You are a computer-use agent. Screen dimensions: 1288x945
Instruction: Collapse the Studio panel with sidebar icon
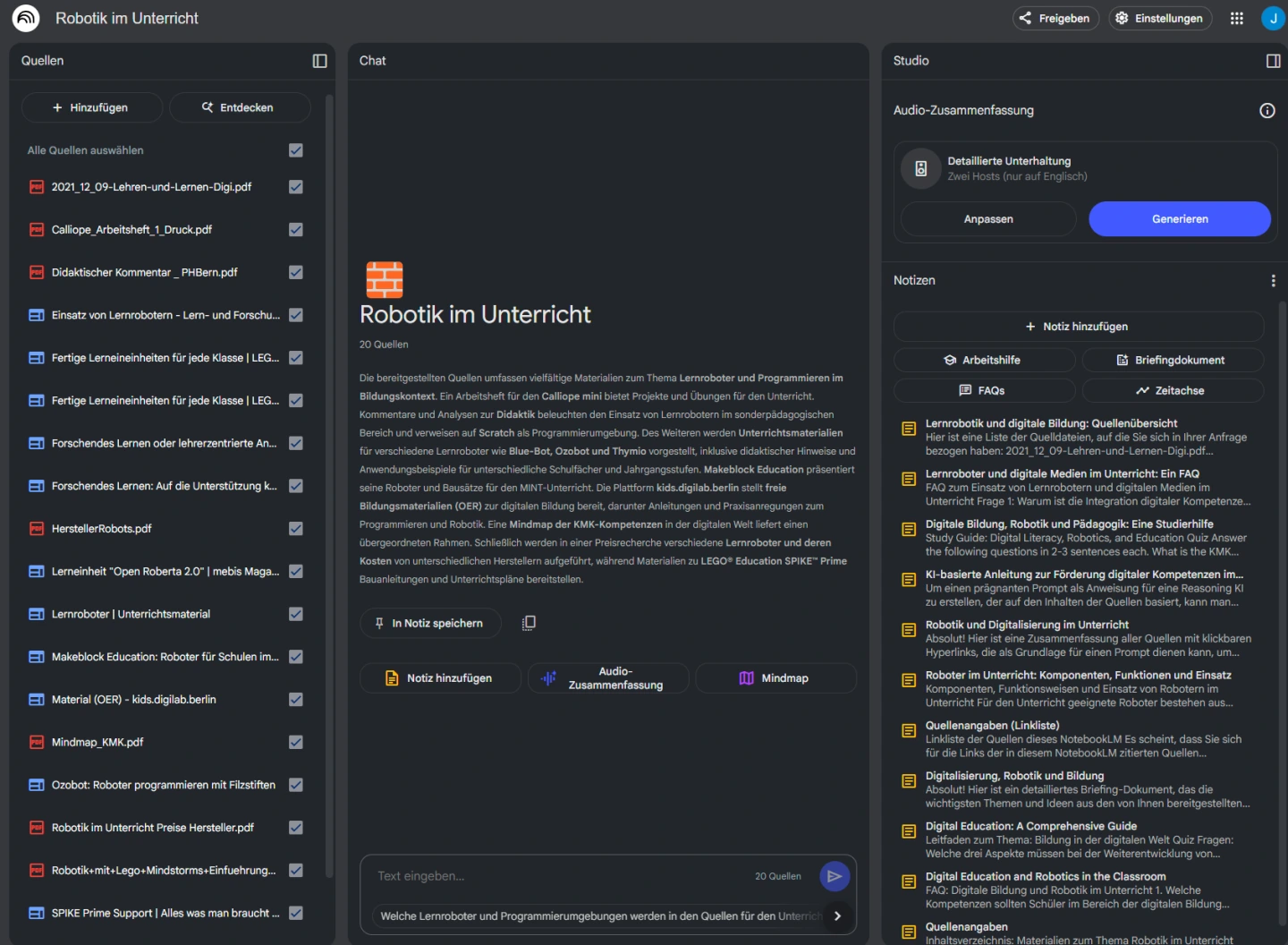(1273, 61)
